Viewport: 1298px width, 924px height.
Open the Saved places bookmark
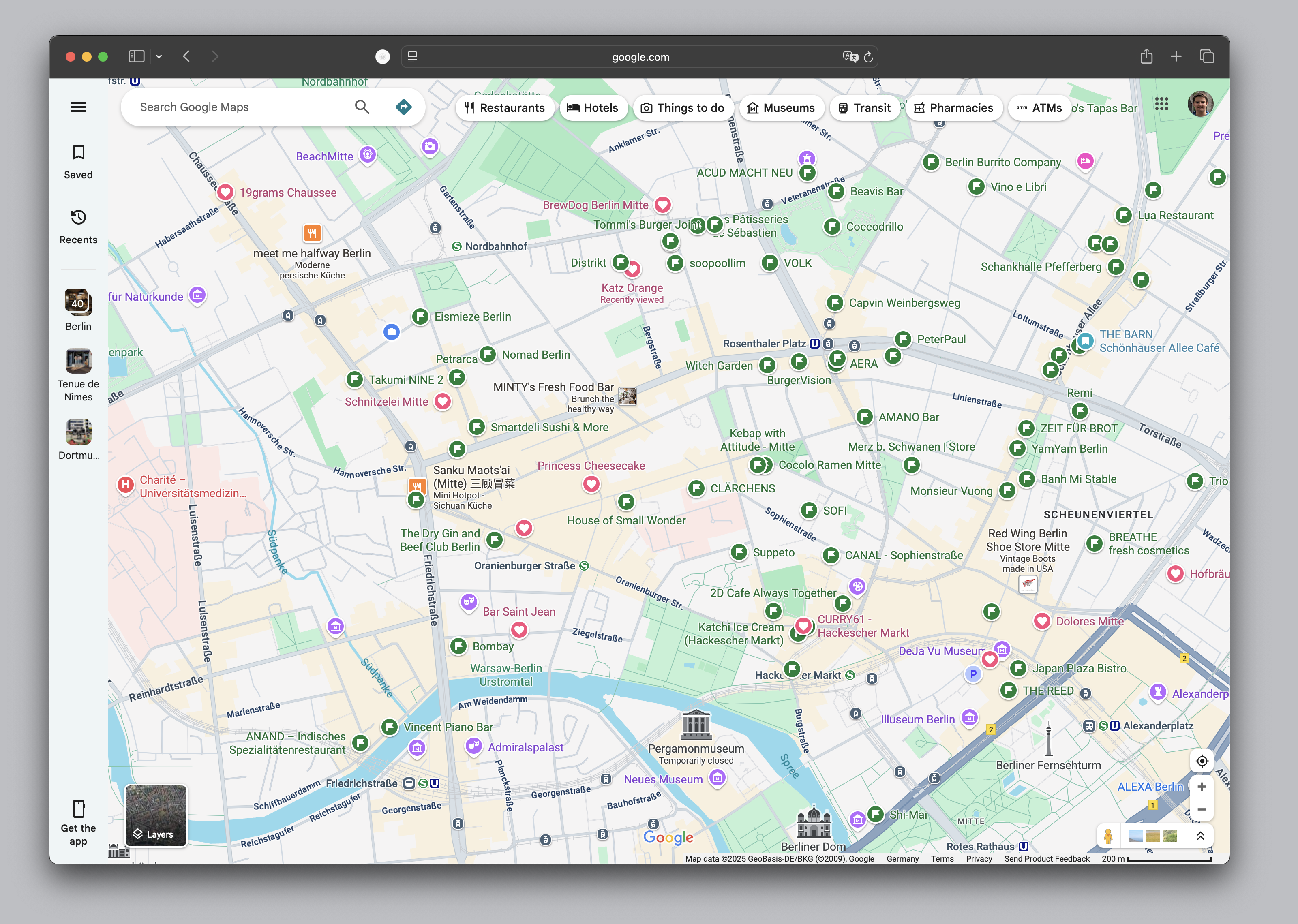(79, 162)
